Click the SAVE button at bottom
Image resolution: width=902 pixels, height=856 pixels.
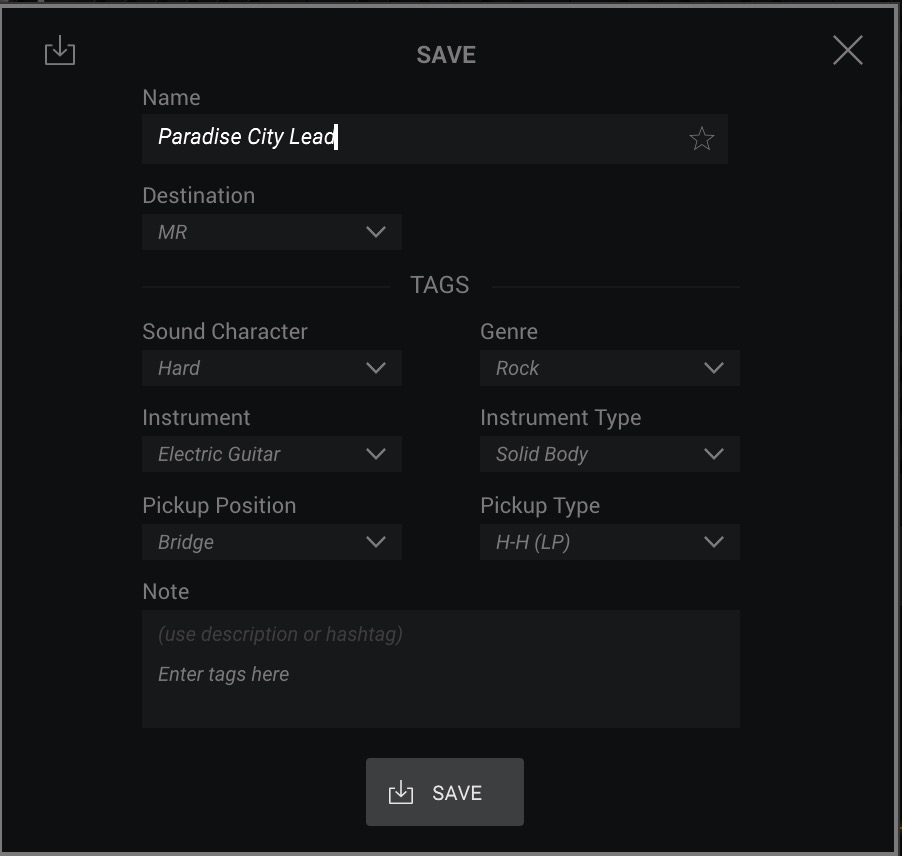(445, 792)
